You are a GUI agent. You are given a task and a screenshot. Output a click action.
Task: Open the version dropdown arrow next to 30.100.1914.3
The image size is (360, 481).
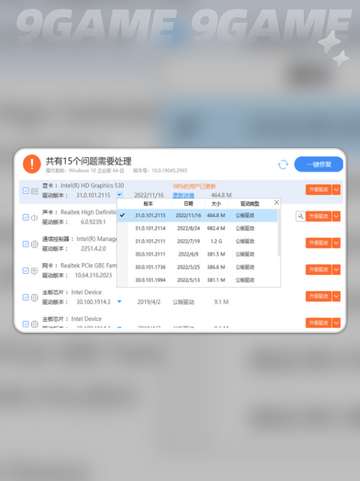coord(119,302)
